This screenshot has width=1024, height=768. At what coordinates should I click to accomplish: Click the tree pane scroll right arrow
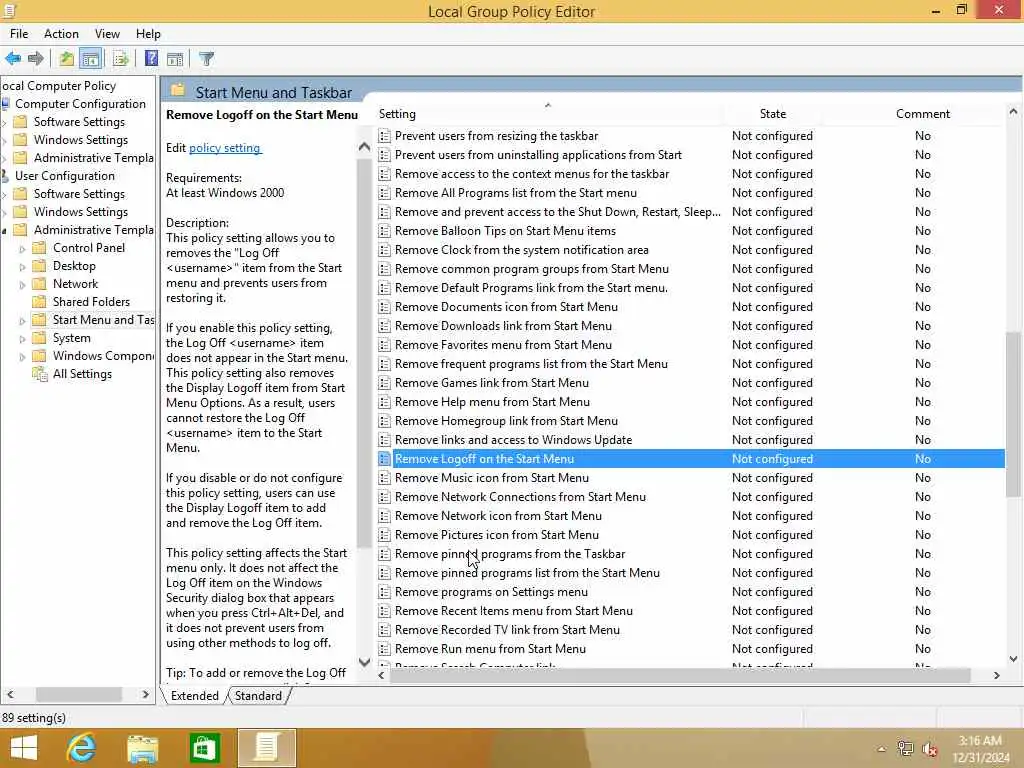pyautogui.click(x=146, y=695)
